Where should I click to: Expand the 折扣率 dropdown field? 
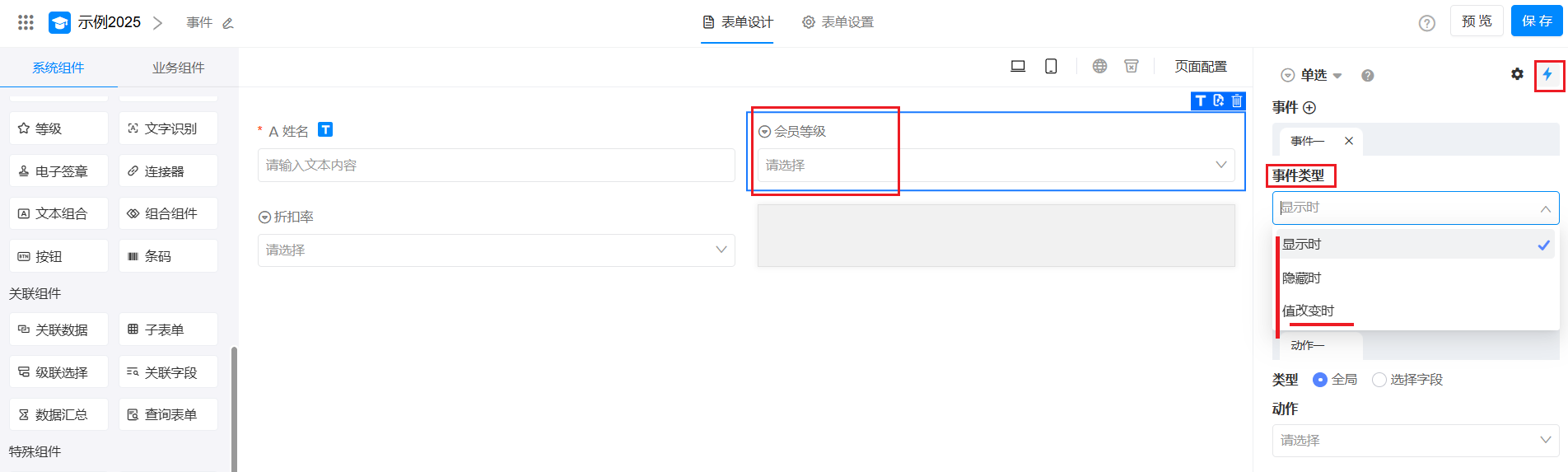tap(496, 250)
